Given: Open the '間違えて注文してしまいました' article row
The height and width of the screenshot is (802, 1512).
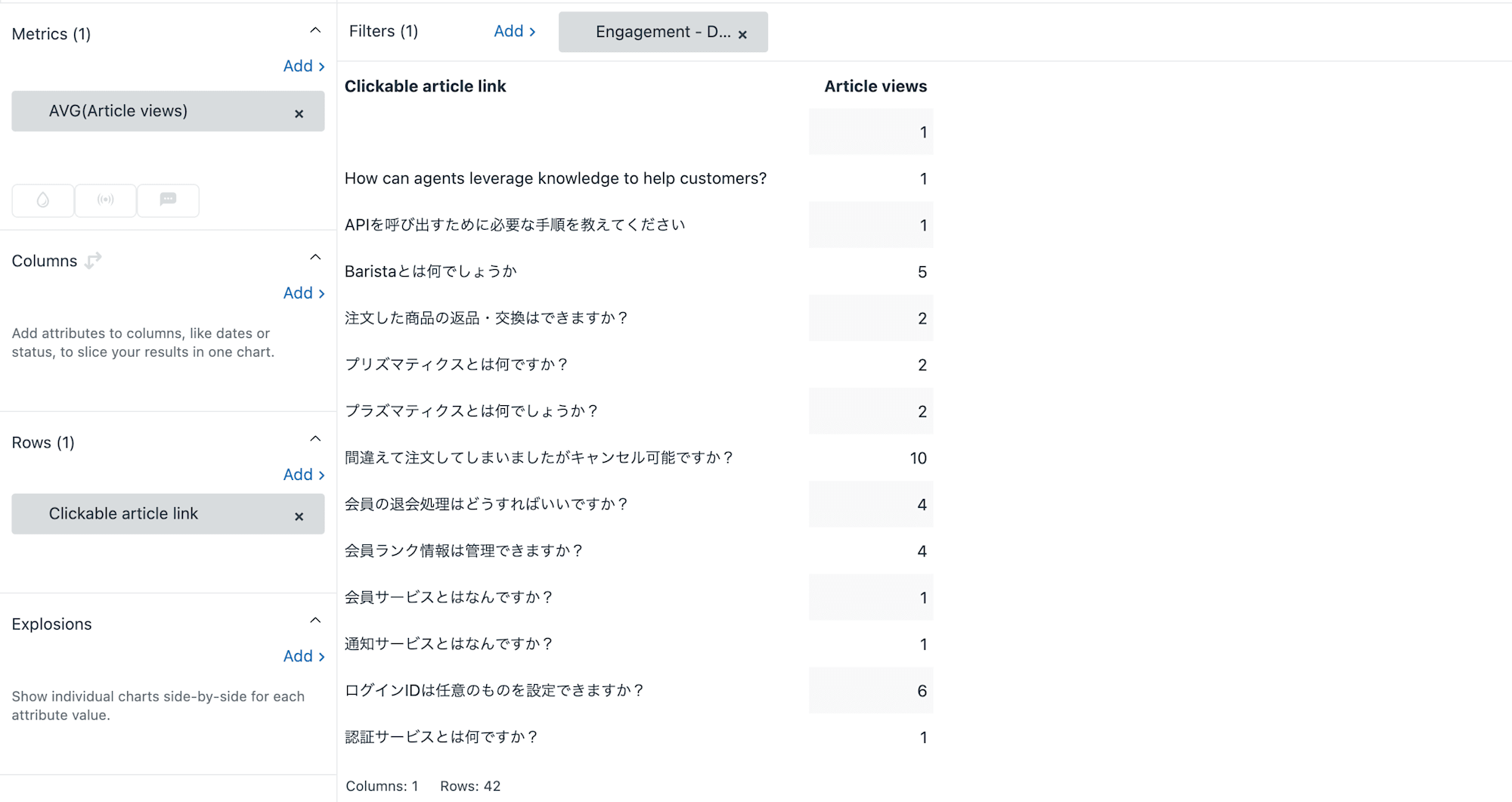Looking at the screenshot, I should (539, 458).
